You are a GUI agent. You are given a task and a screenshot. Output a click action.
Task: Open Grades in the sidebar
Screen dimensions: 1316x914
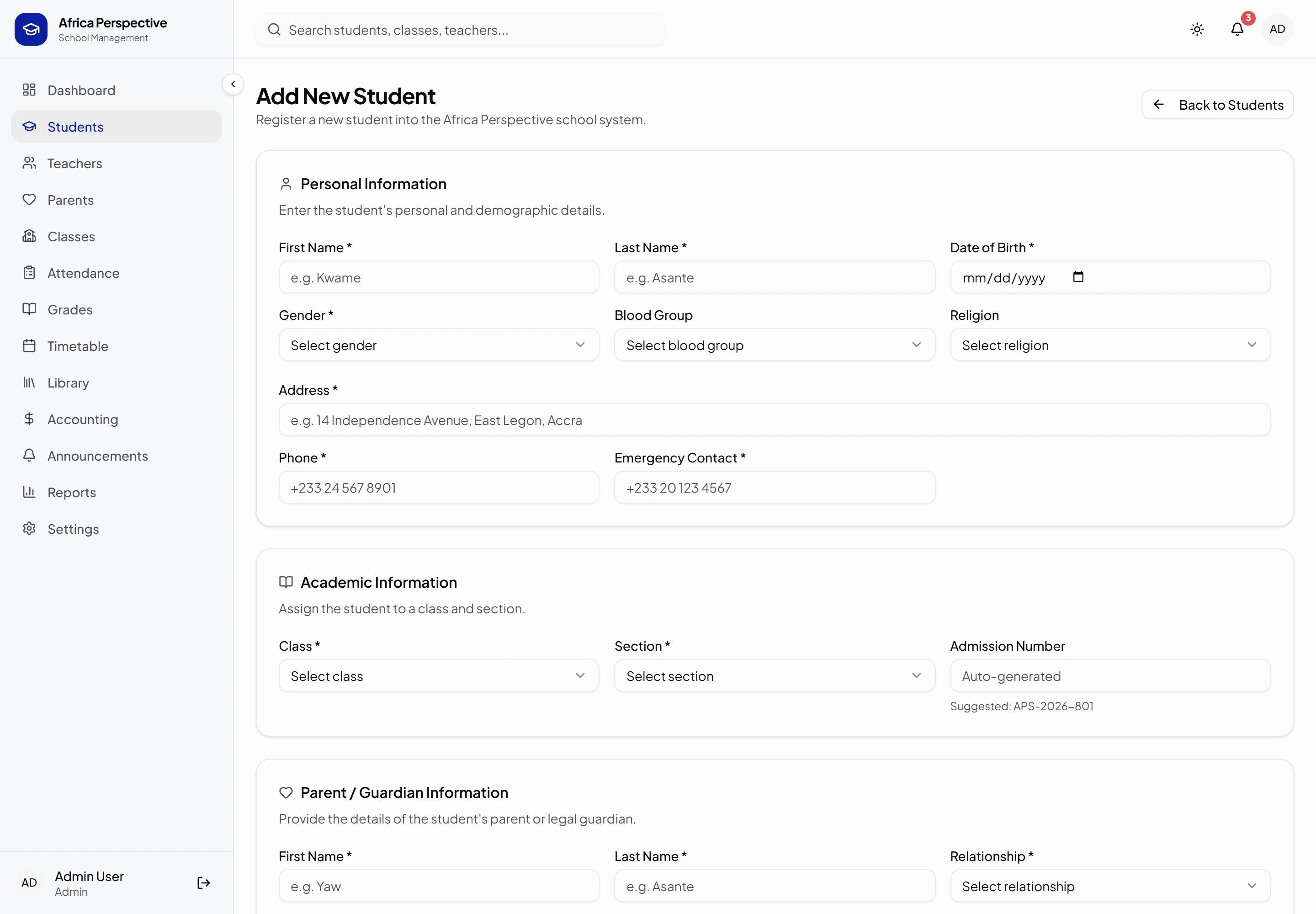(116, 309)
